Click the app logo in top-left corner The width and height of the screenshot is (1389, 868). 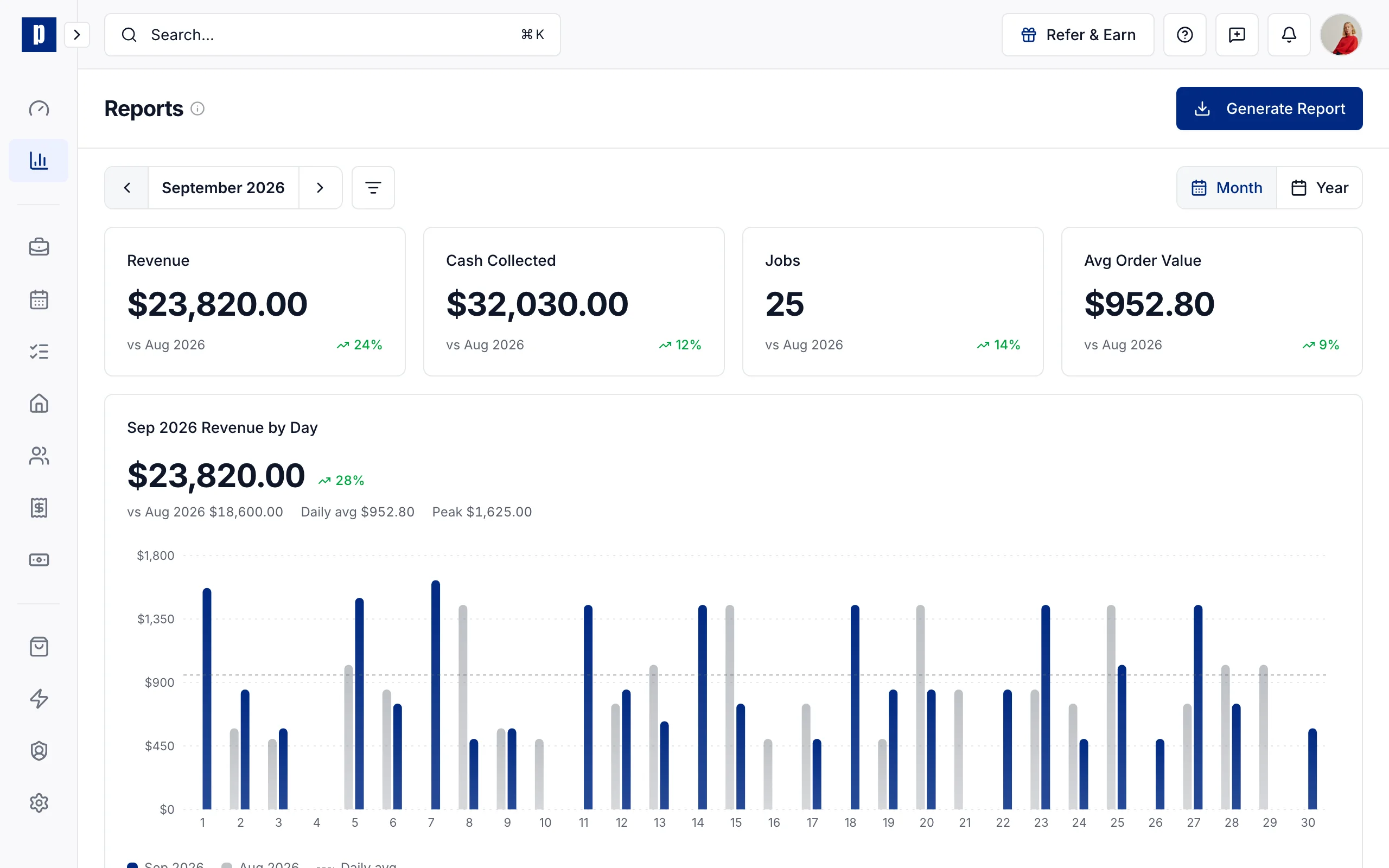click(x=39, y=34)
